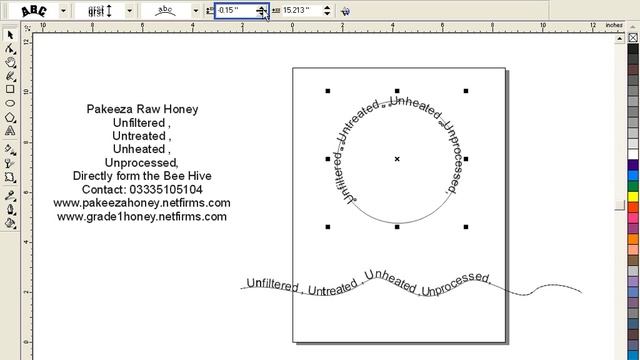The image size is (640, 360).
Task: Click the bottom-right selection handle of circle
Action: coord(466,227)
